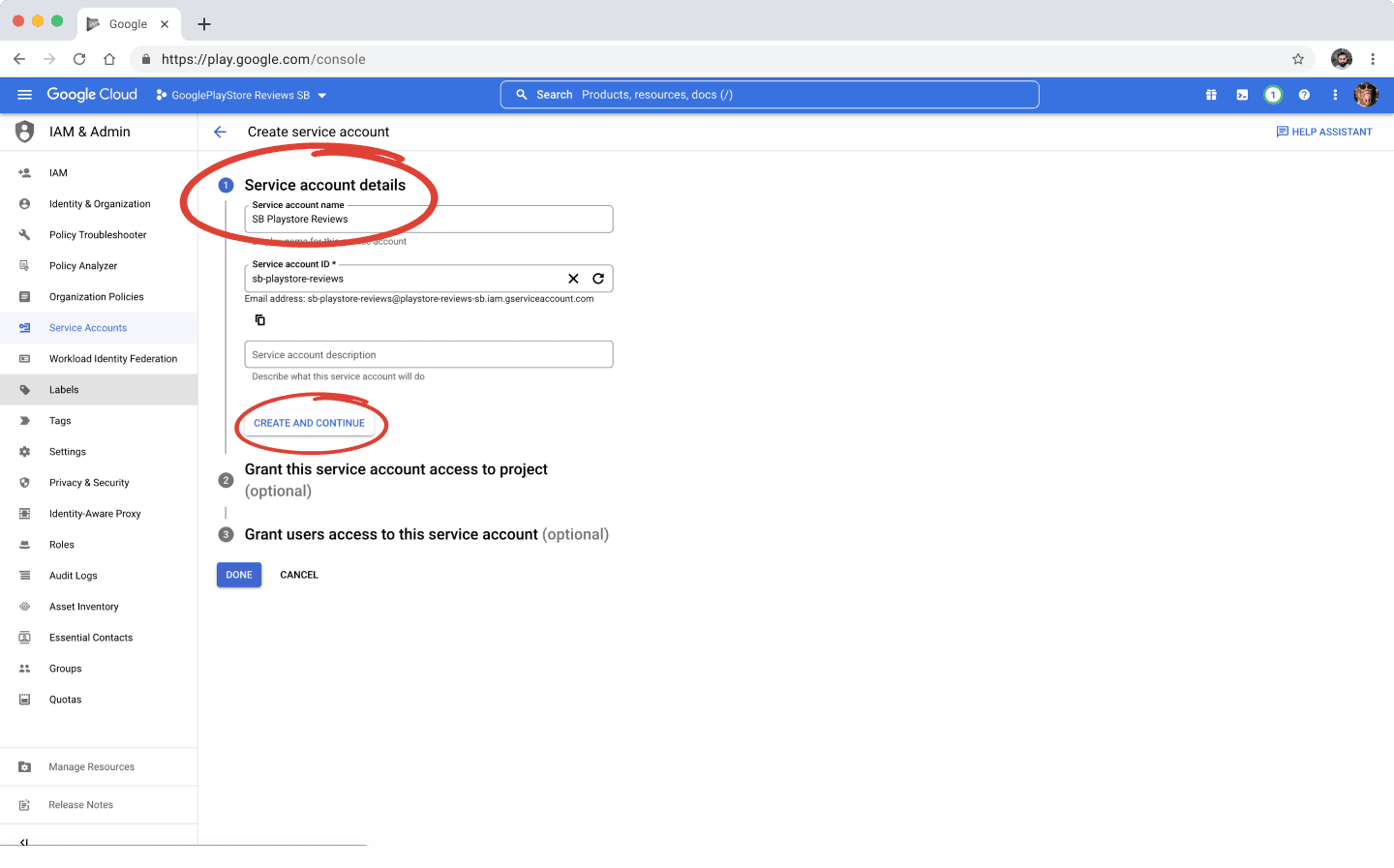Open the Help Assistant panel
This screenshot has height=868, width=1394.
1324,132
